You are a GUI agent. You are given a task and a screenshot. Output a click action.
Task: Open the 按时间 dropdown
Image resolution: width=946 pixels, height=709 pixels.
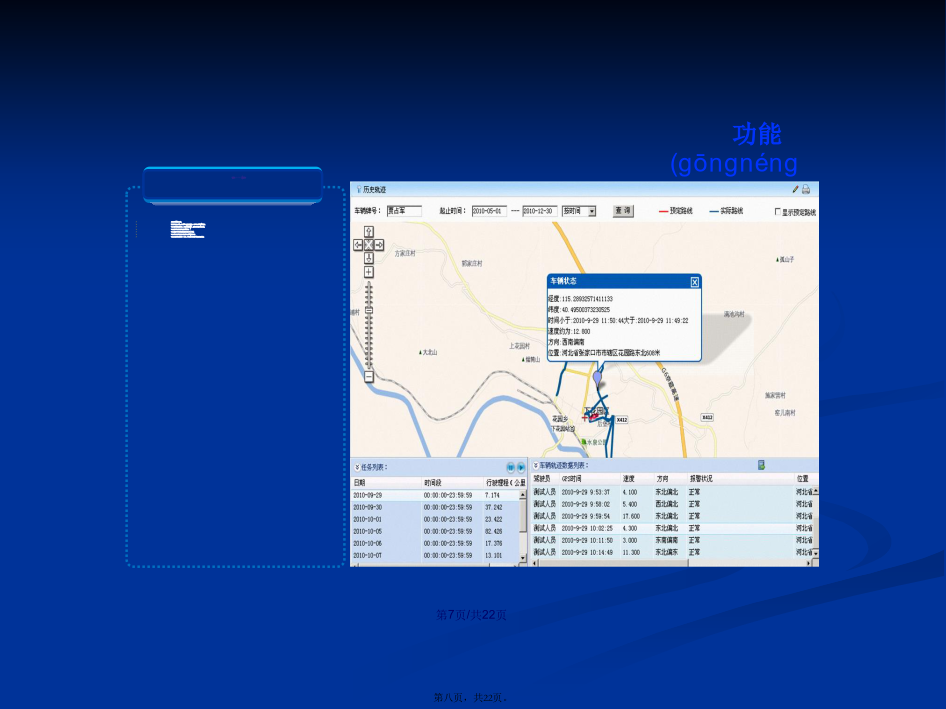pos(591,211)
